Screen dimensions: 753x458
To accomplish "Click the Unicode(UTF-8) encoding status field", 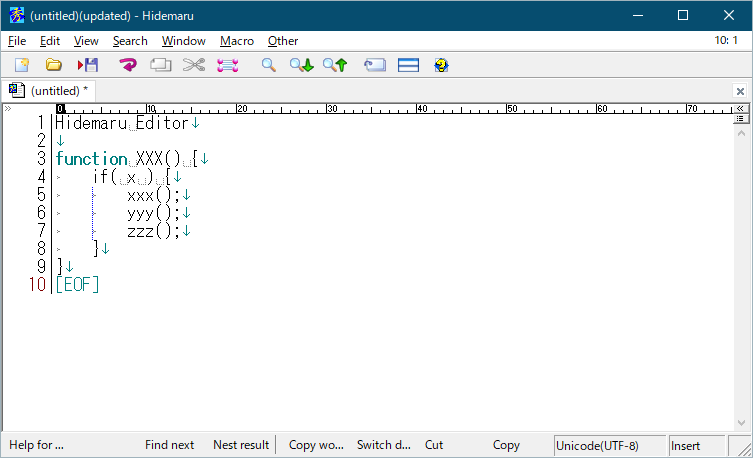I will (x=609, y=446).
